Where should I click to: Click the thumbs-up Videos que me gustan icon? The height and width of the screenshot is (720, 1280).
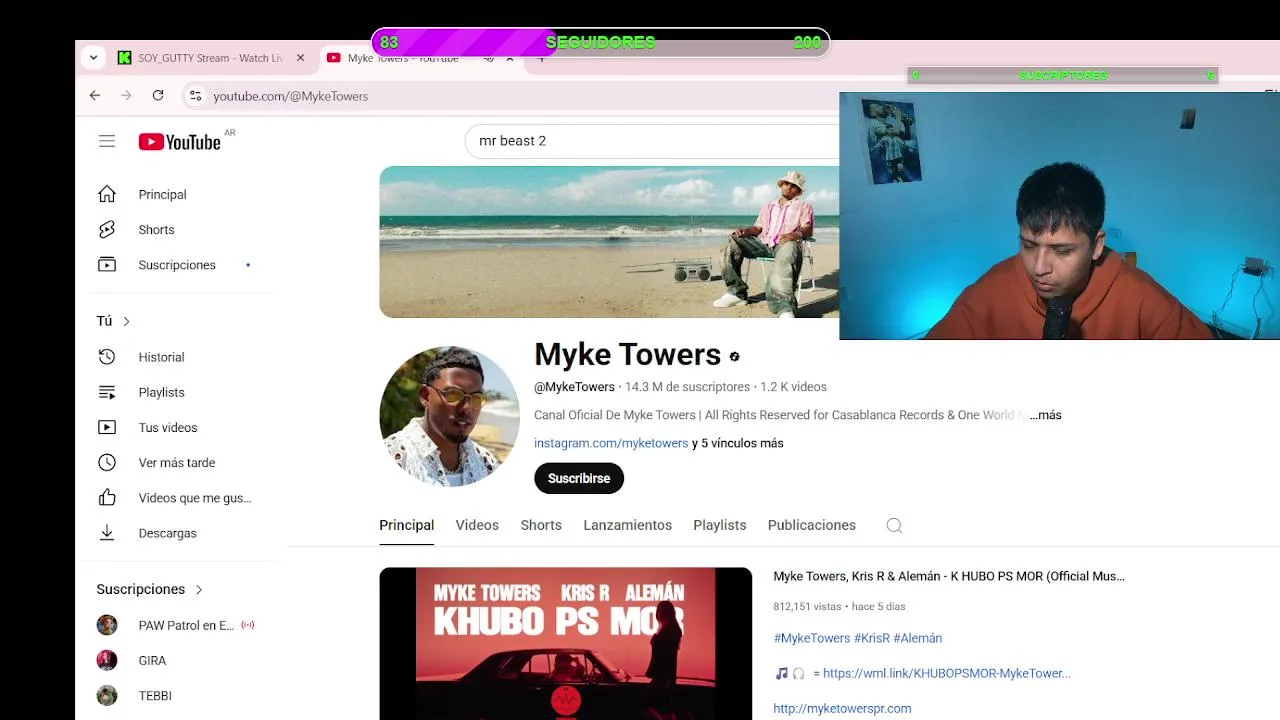coord(107,497)
